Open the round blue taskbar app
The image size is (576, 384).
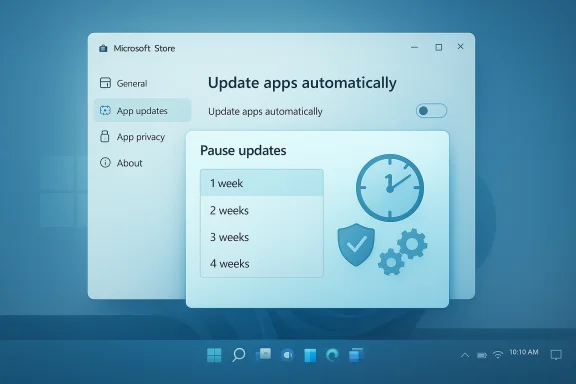tap(287, 355)
